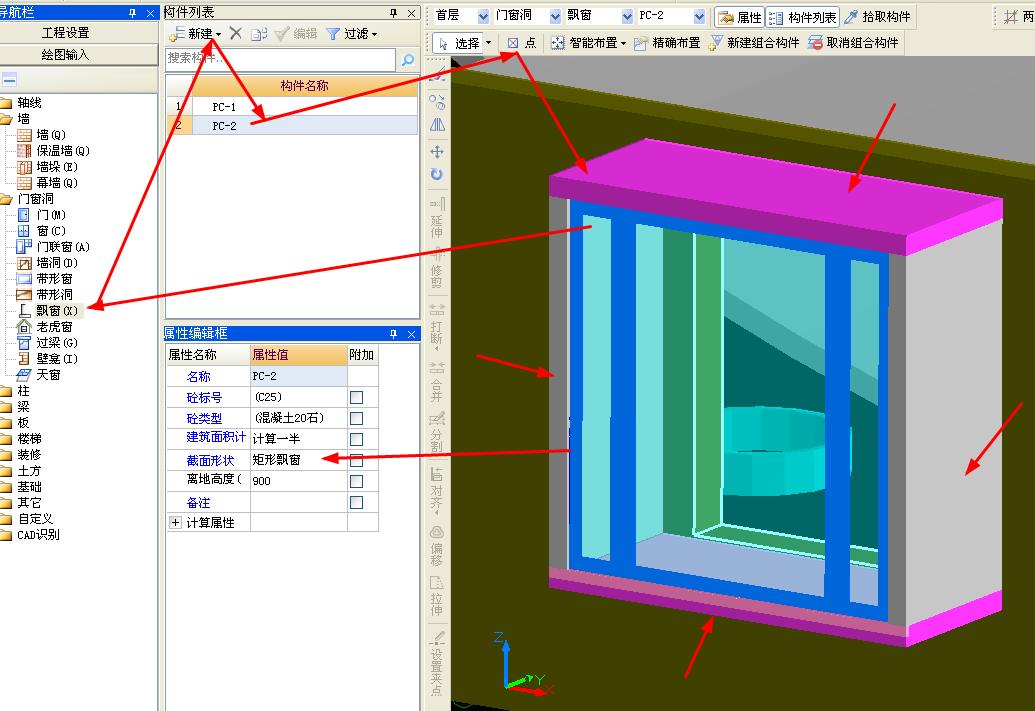The width and height of the screenshot is (1035, 711).
Task: Click the mirror tool icon in vertical toolbar
Action: [437, 125]
